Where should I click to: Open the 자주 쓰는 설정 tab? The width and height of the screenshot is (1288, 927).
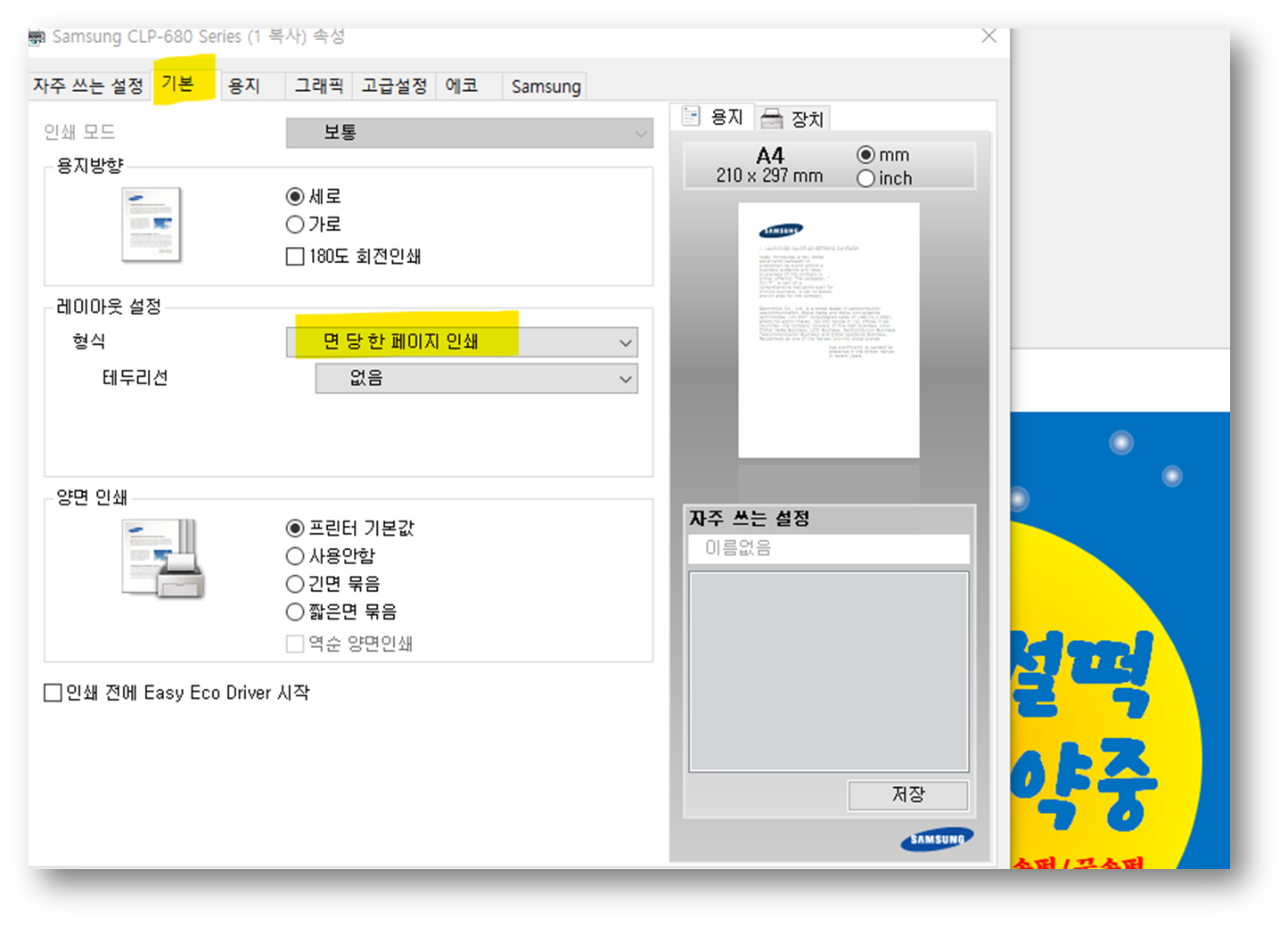click(87, 86)
